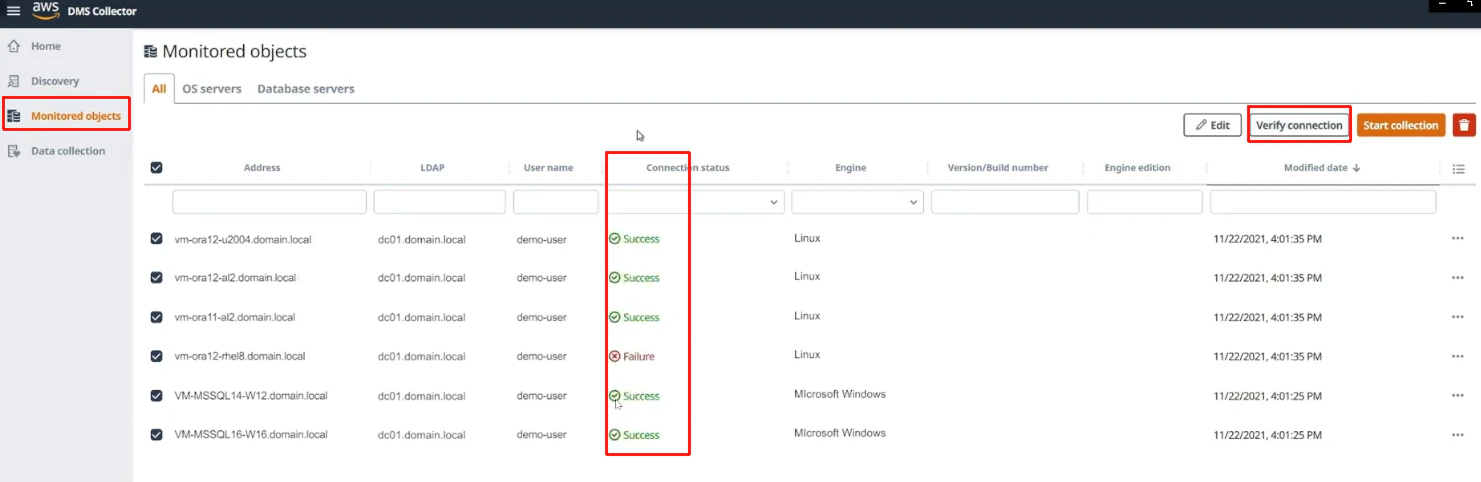Open the Connection status filter dropdown
The width and height of the screenshot is (1481, 482).
(695, 202)
